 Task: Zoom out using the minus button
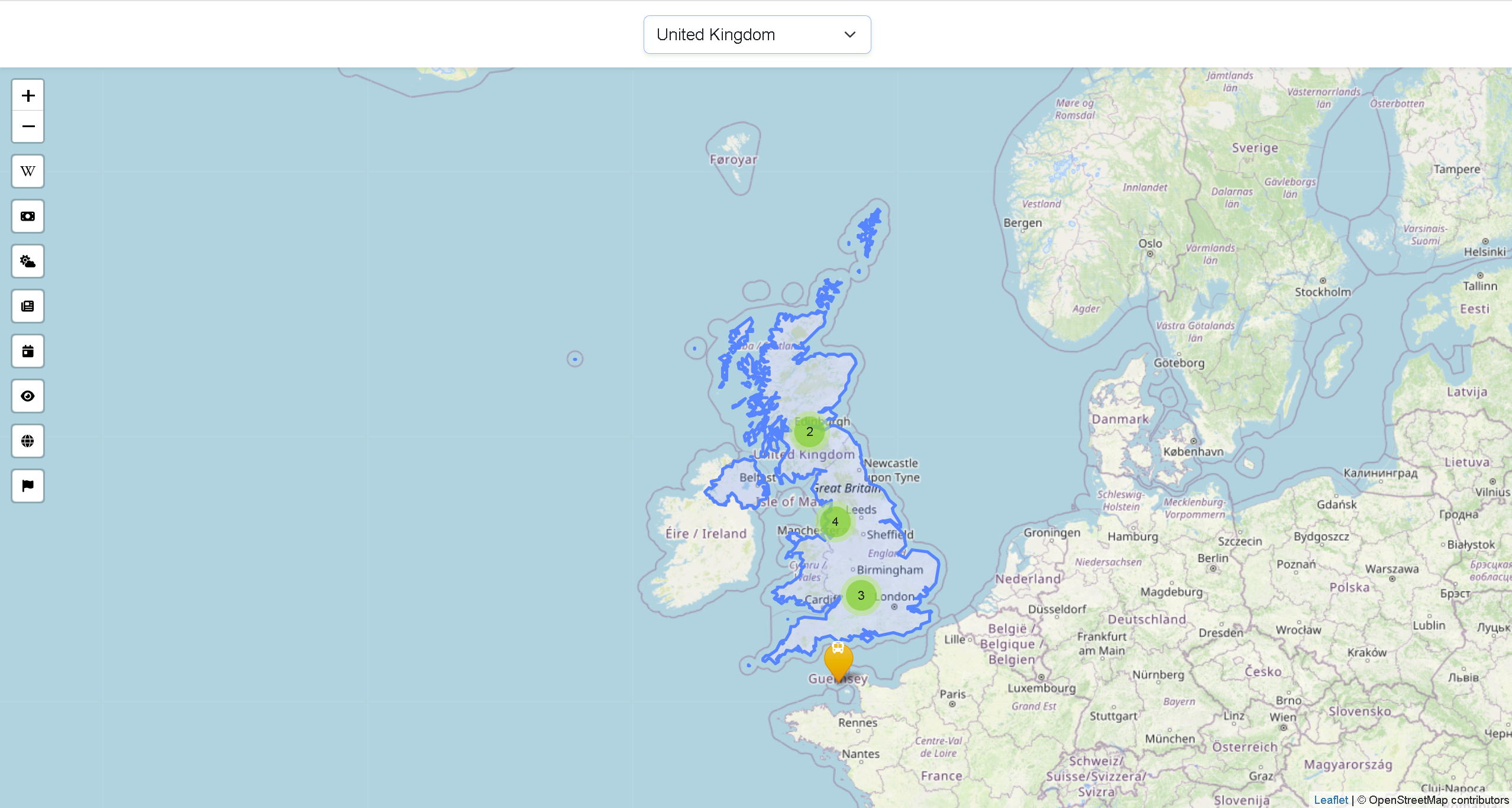point(27,127)
